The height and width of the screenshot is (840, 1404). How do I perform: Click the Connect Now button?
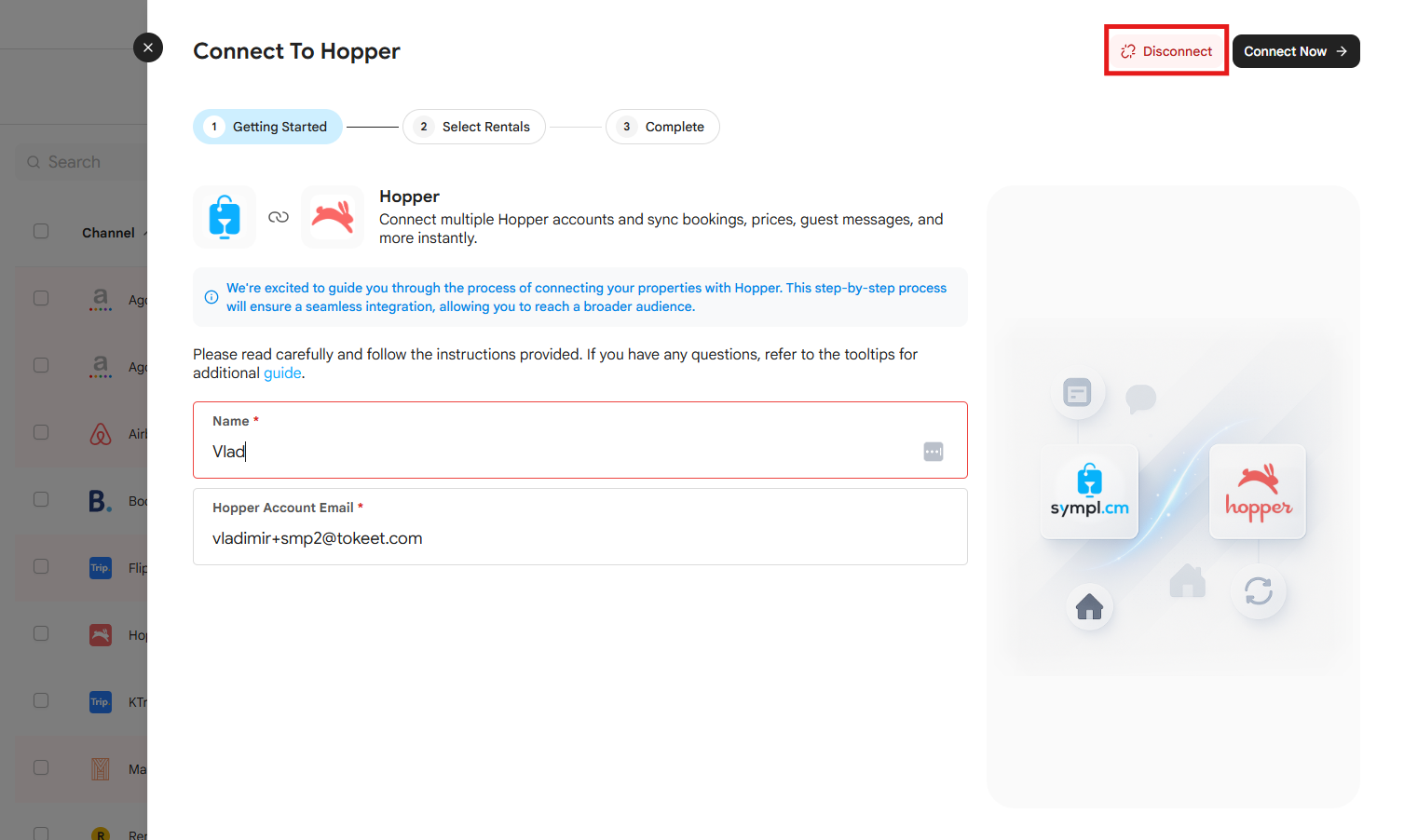1296,51
